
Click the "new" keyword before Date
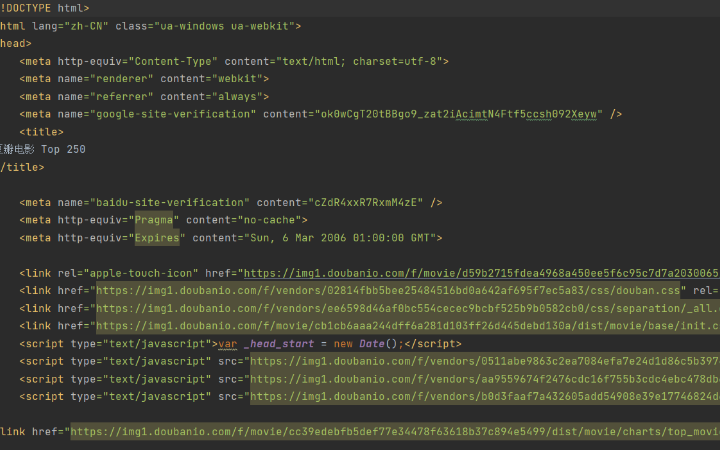(x=343, y=344)
